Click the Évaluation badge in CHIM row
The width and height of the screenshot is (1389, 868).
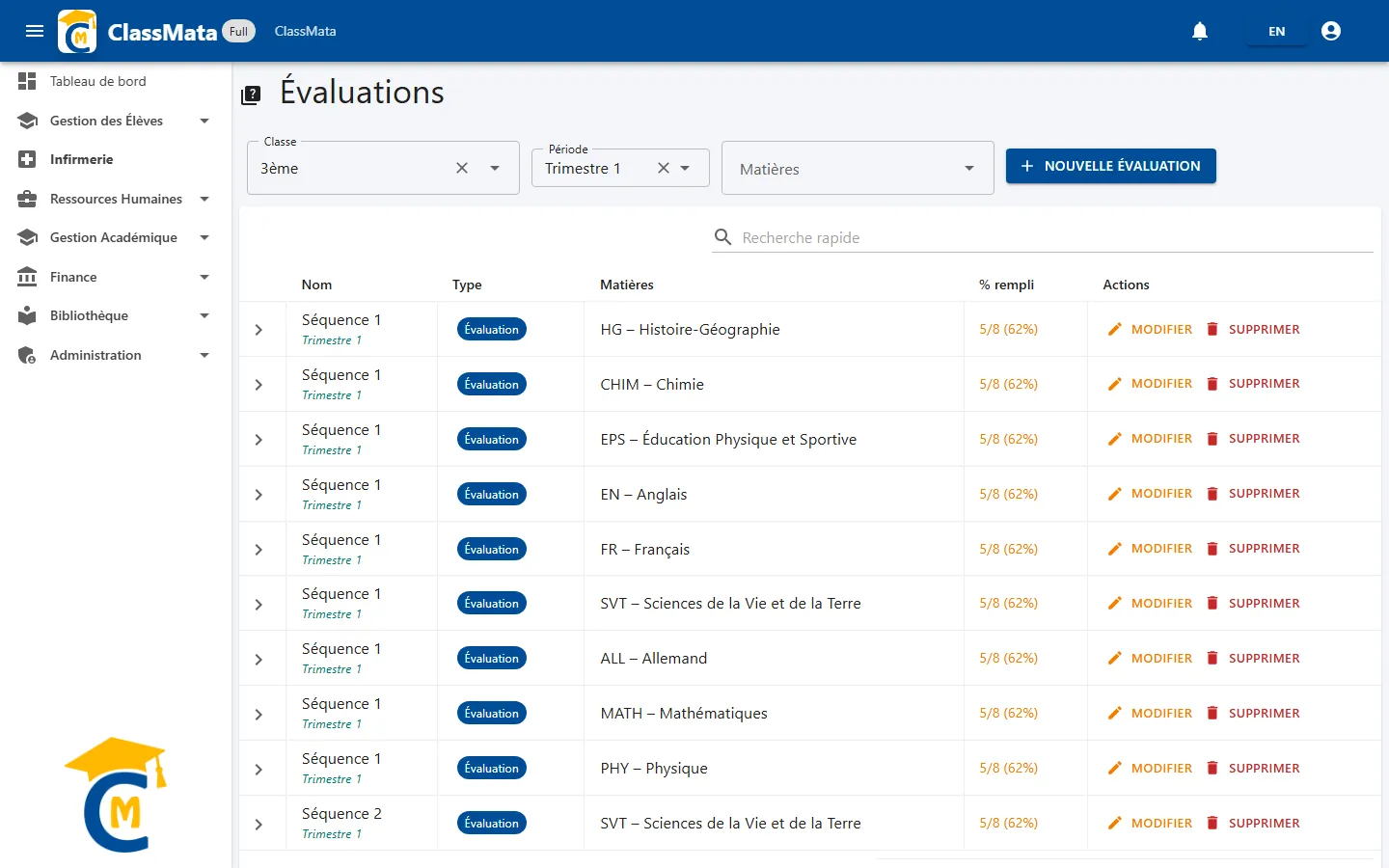coord(492,384)
